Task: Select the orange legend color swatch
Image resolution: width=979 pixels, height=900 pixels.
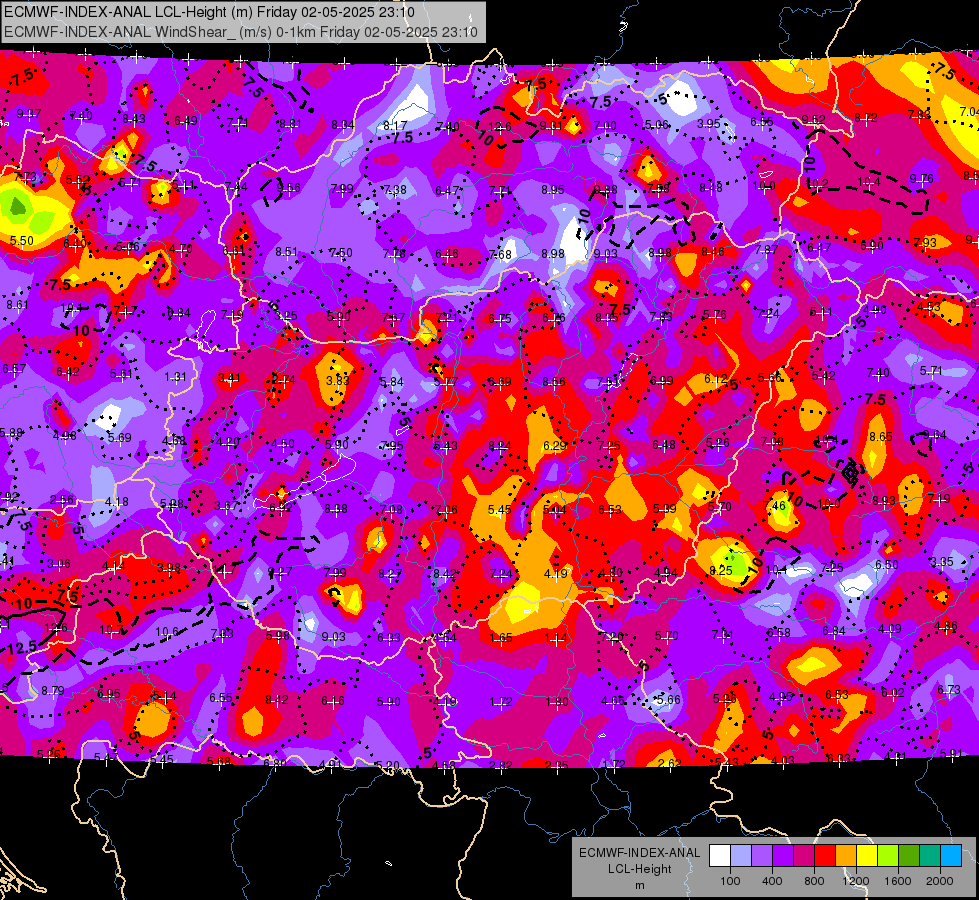Action: tap(846, 856)
